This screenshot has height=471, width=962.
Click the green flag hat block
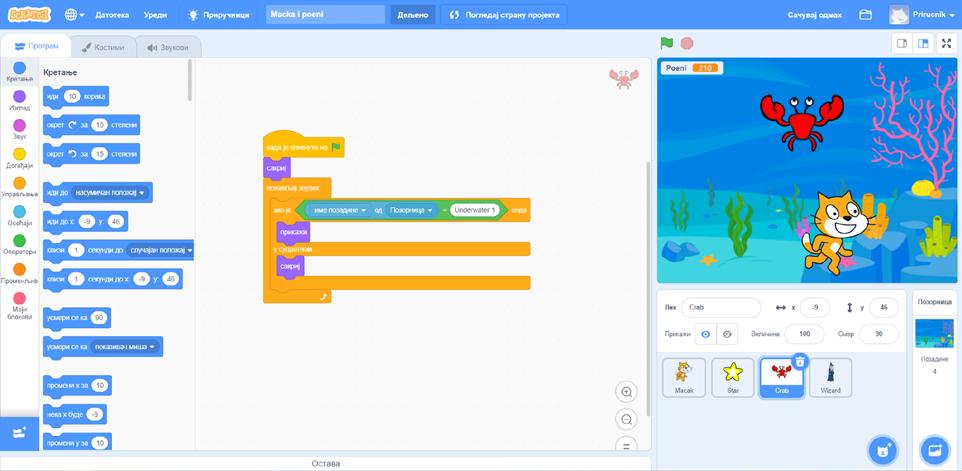(304, 146)
